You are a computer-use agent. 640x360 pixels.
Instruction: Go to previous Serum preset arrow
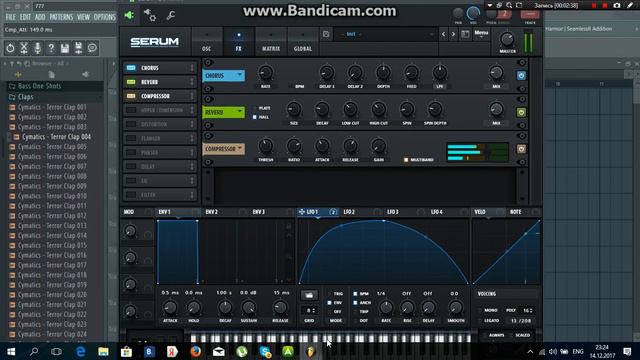pos(444,35)
